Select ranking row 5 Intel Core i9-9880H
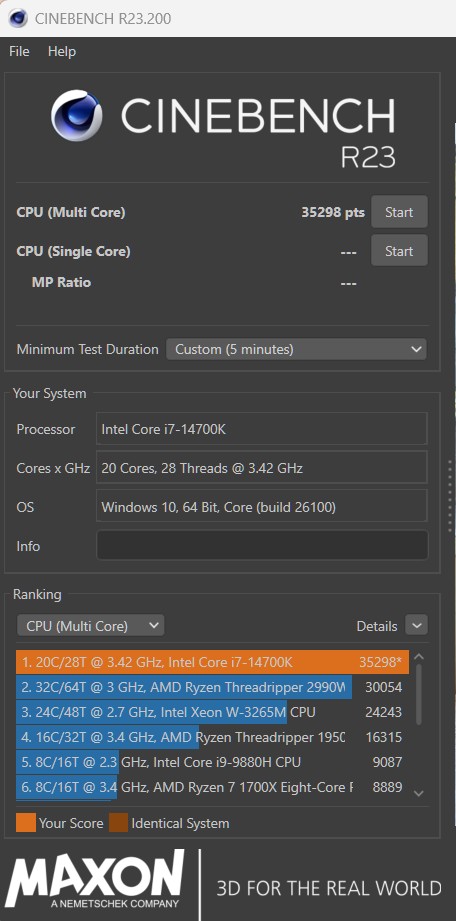456x921 pixels. pos(212,762)
